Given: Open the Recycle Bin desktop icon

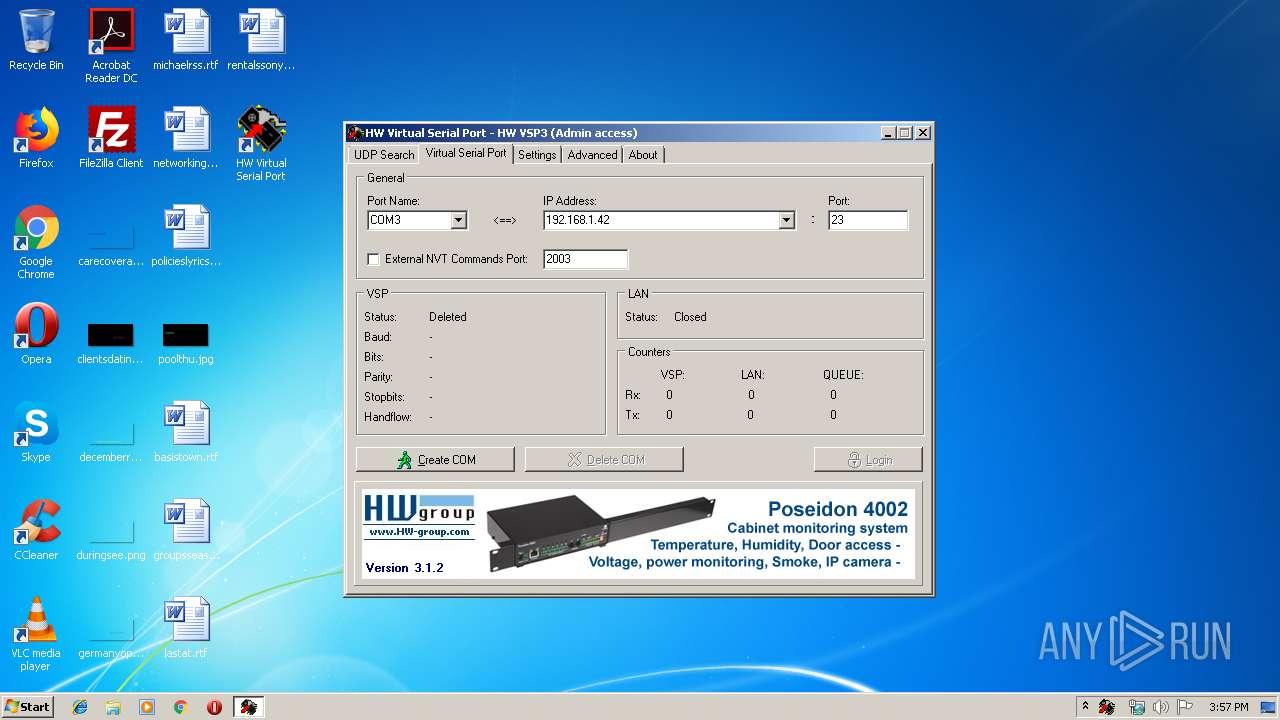Looking at the screenshot, I should point(36,40).
